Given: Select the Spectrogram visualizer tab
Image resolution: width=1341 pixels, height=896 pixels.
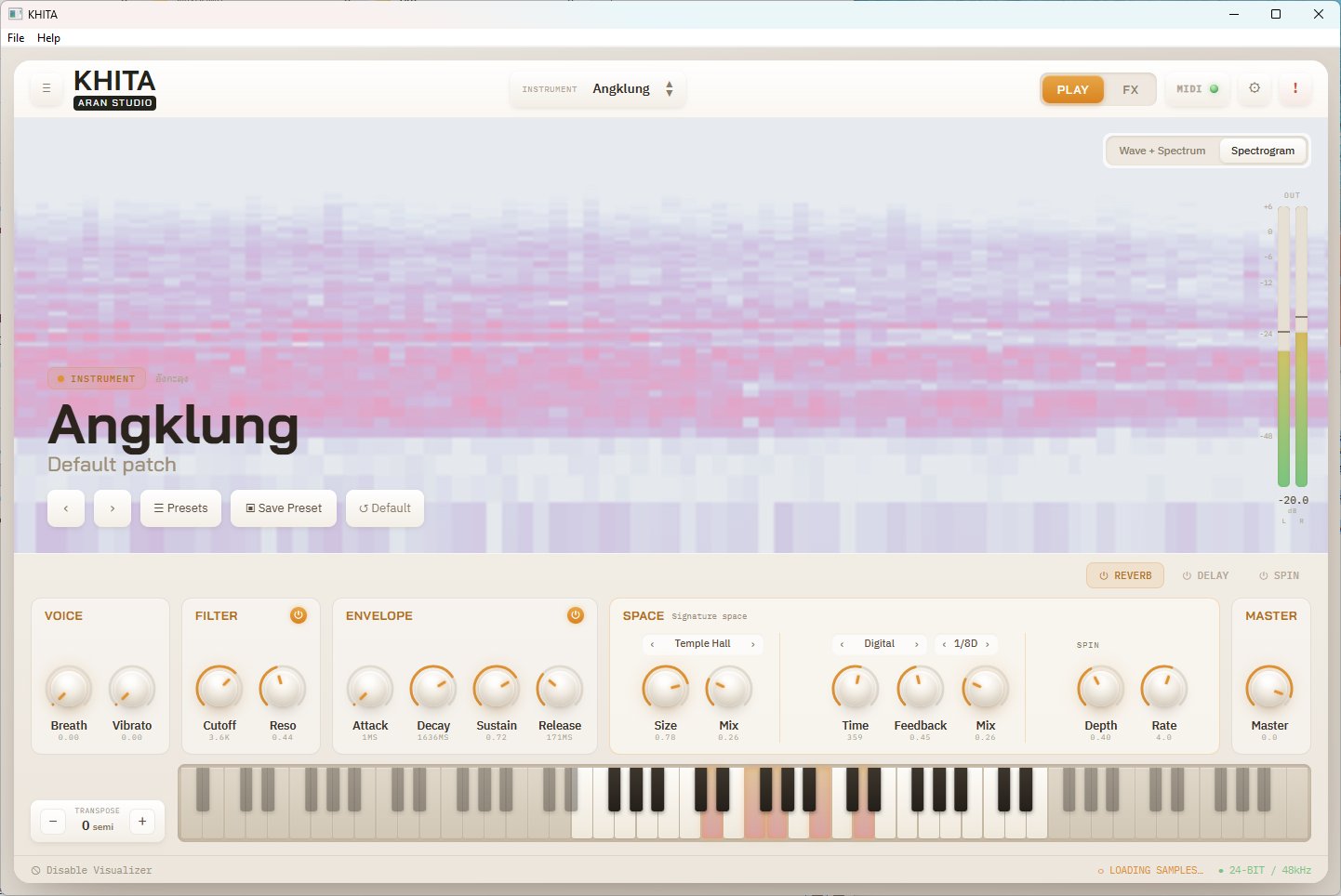Looking at the screenshot, I should (x=1263, y=151).
